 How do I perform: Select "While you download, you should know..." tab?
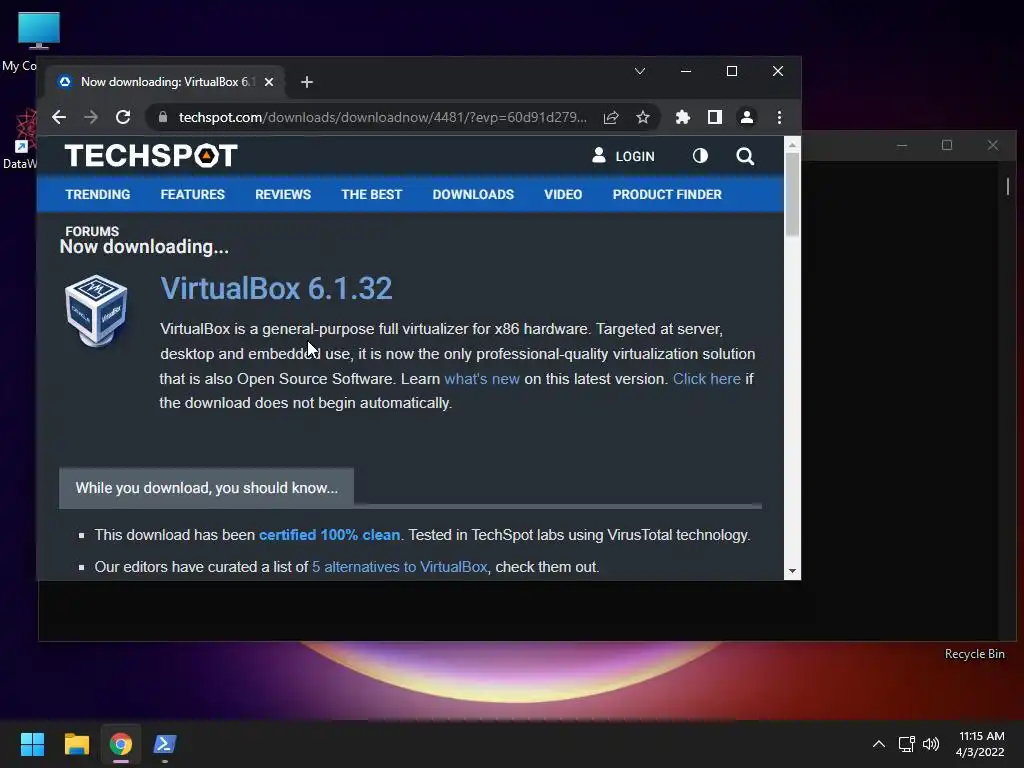[x=206, y=488]
